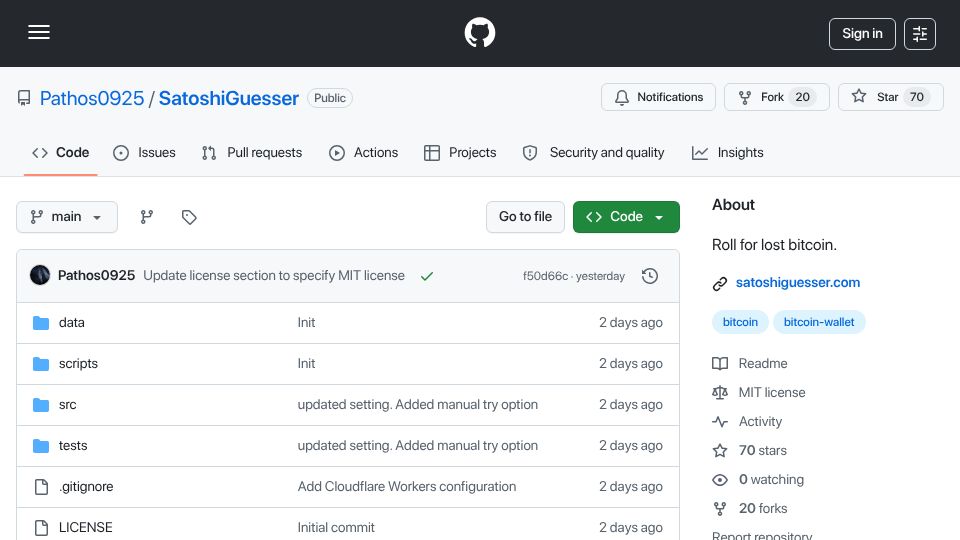Visit satoshiguesser.com website link
This screenshot has width=960, height=540.
point(798,283)
